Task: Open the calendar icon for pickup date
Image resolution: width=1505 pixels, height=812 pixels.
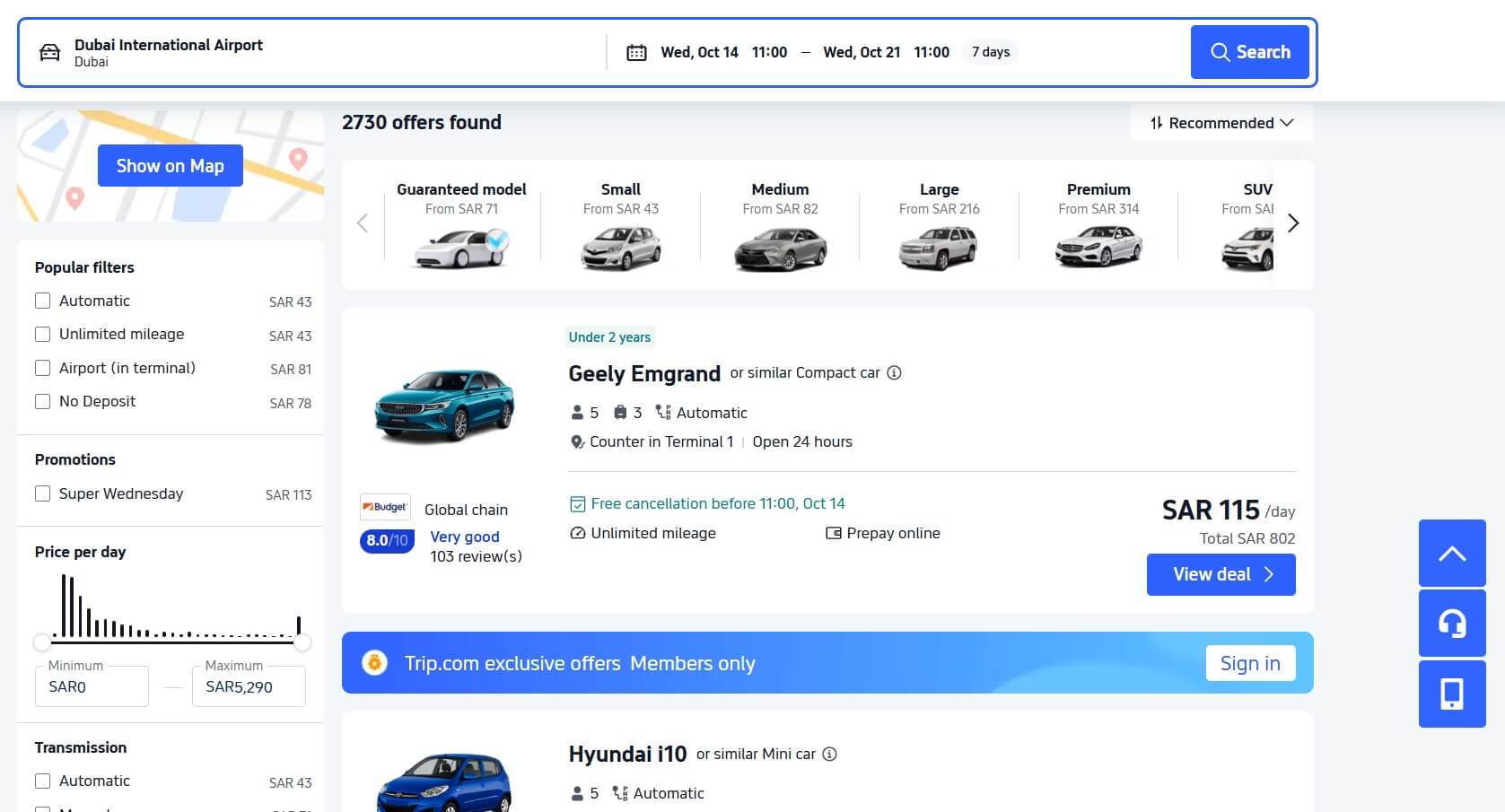Action: click(636, 52)
